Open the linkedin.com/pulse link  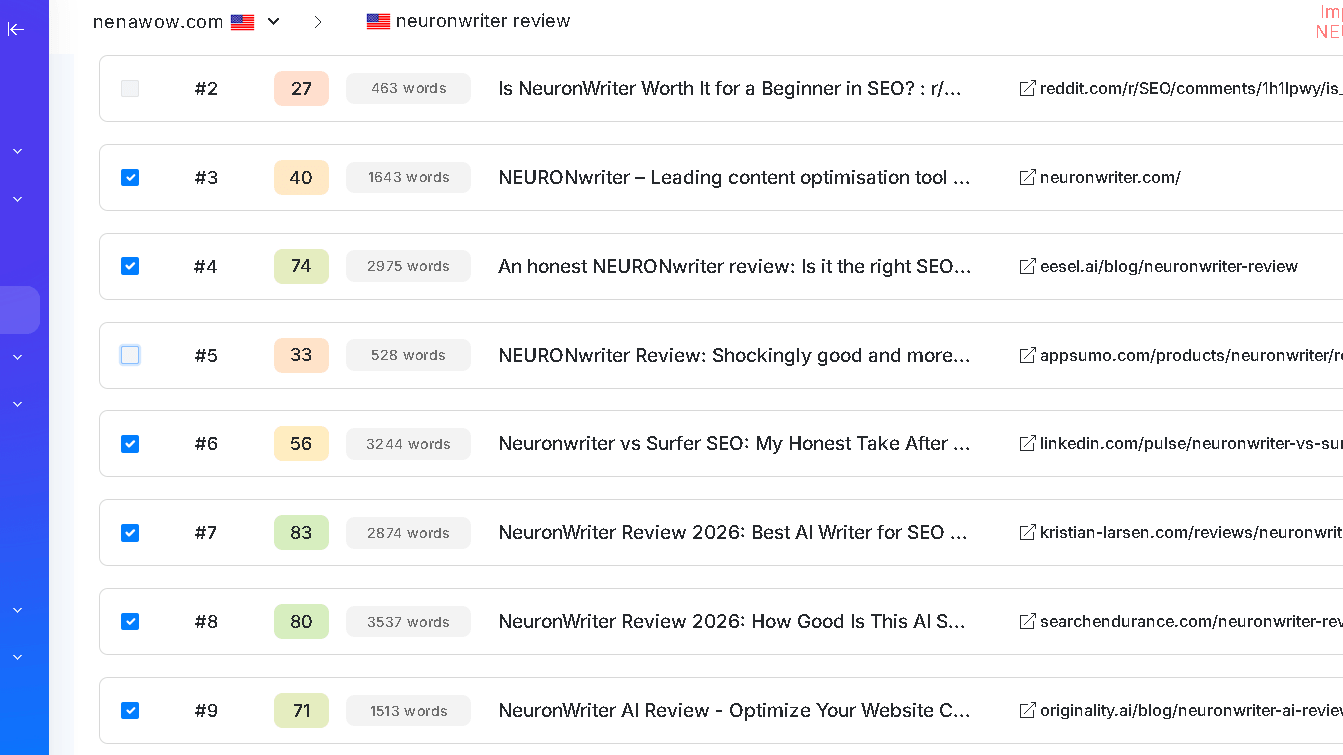pos(1191,443)
